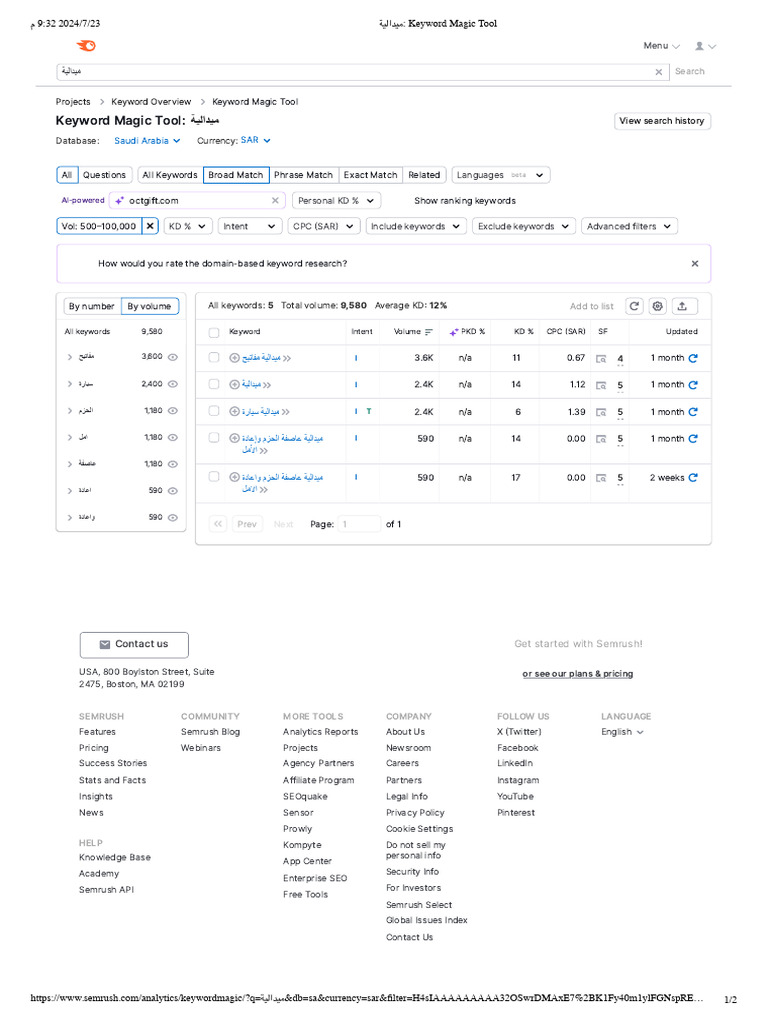Check the box for the 2 weeks row
Image resolution: width=768 pixels, height=1024 pixels.
pyautogui.click(x=214, y=477)
